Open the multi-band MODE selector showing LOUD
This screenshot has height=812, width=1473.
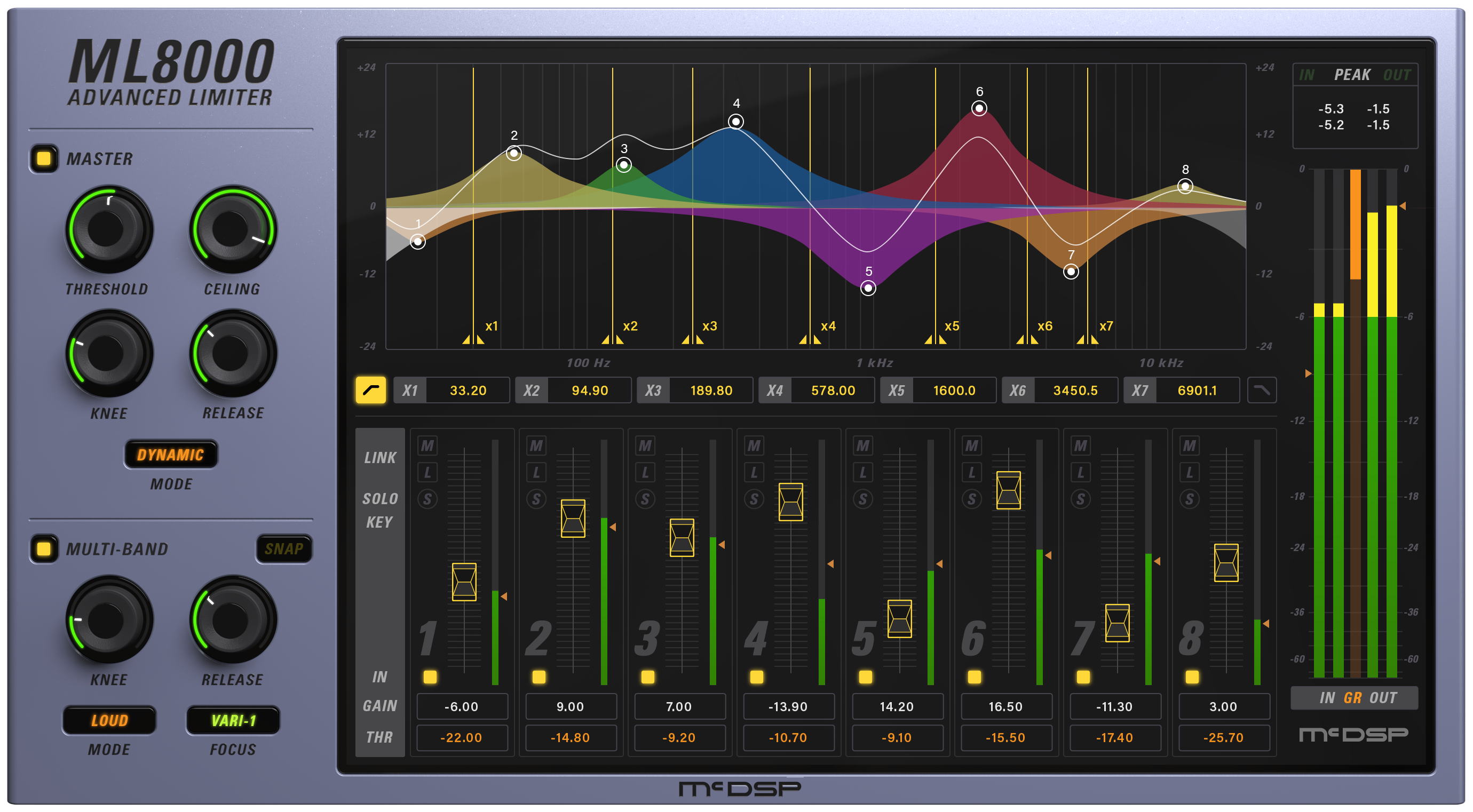click(x=109, y=720)
